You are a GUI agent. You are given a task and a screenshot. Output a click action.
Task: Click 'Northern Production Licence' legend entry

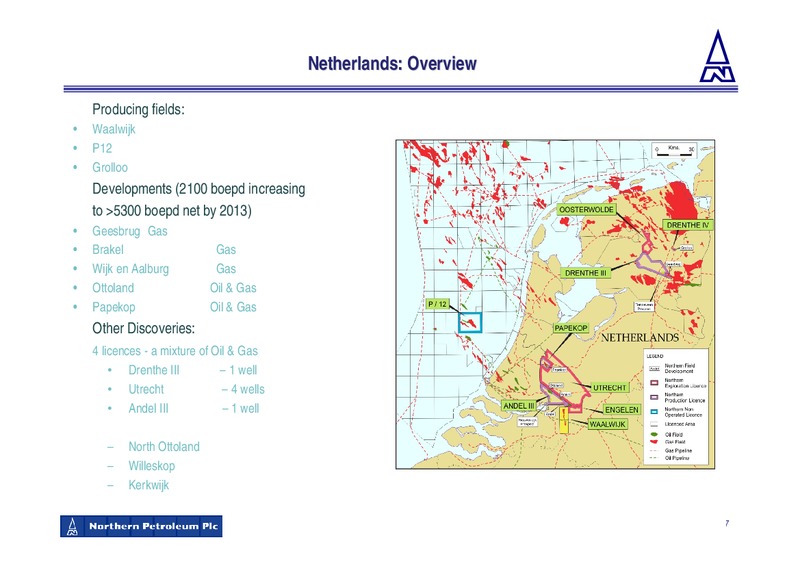(x=678, y=397)
